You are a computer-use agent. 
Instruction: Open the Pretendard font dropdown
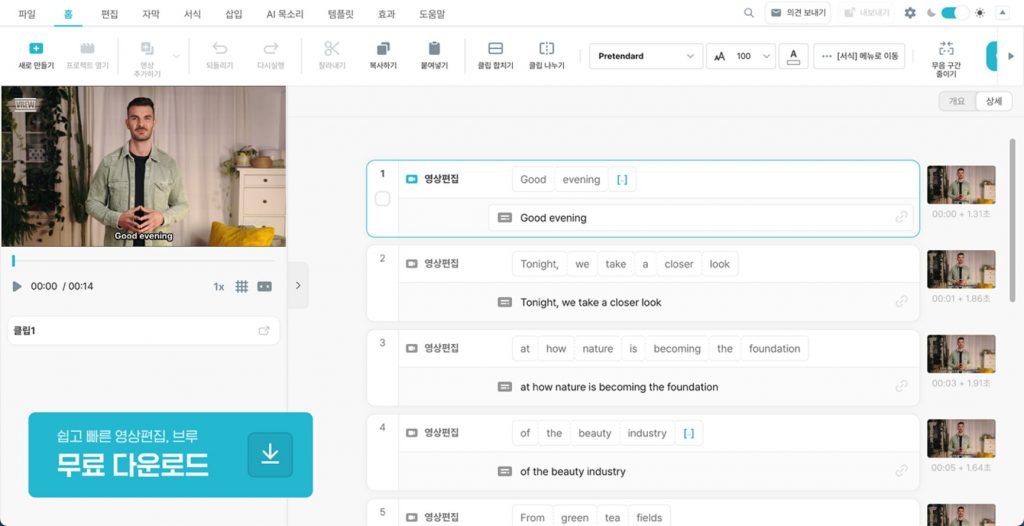pos(646,56)
